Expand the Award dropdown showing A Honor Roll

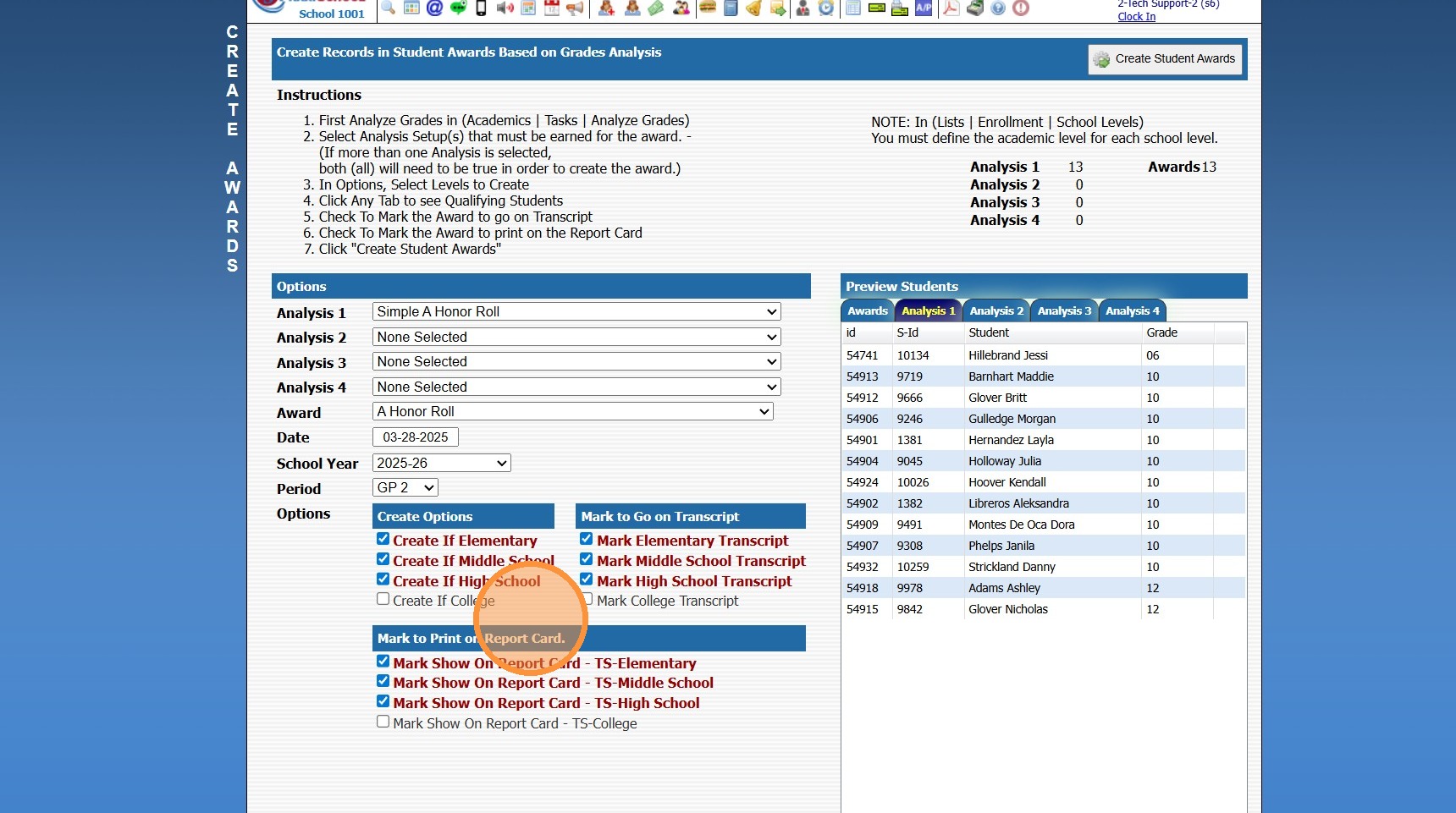click(572, 412)
